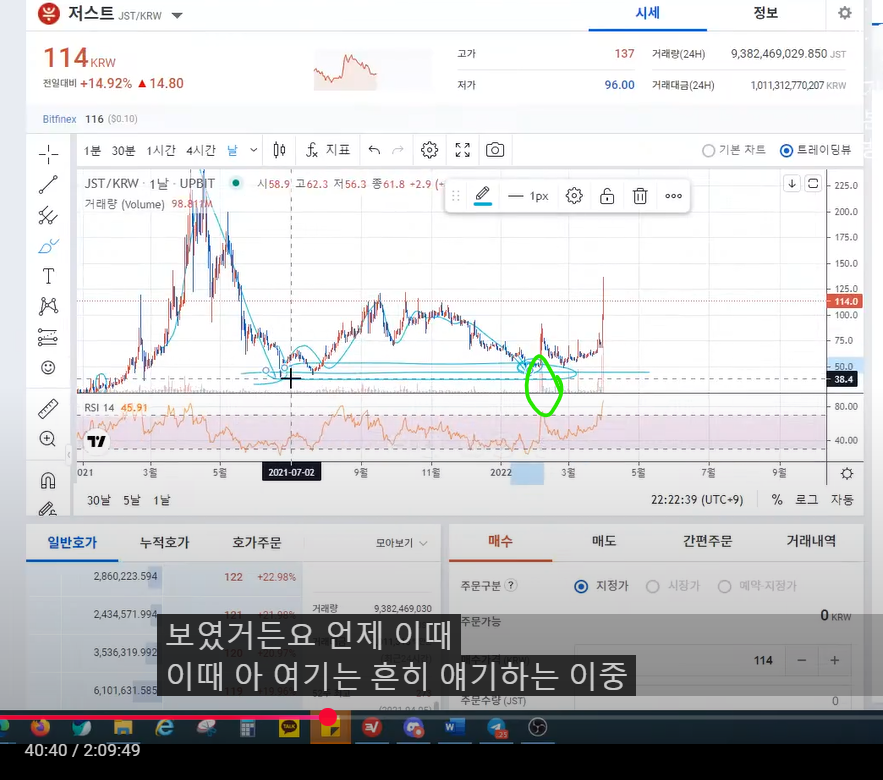Open the emoji icons tool

pos(48,368)
